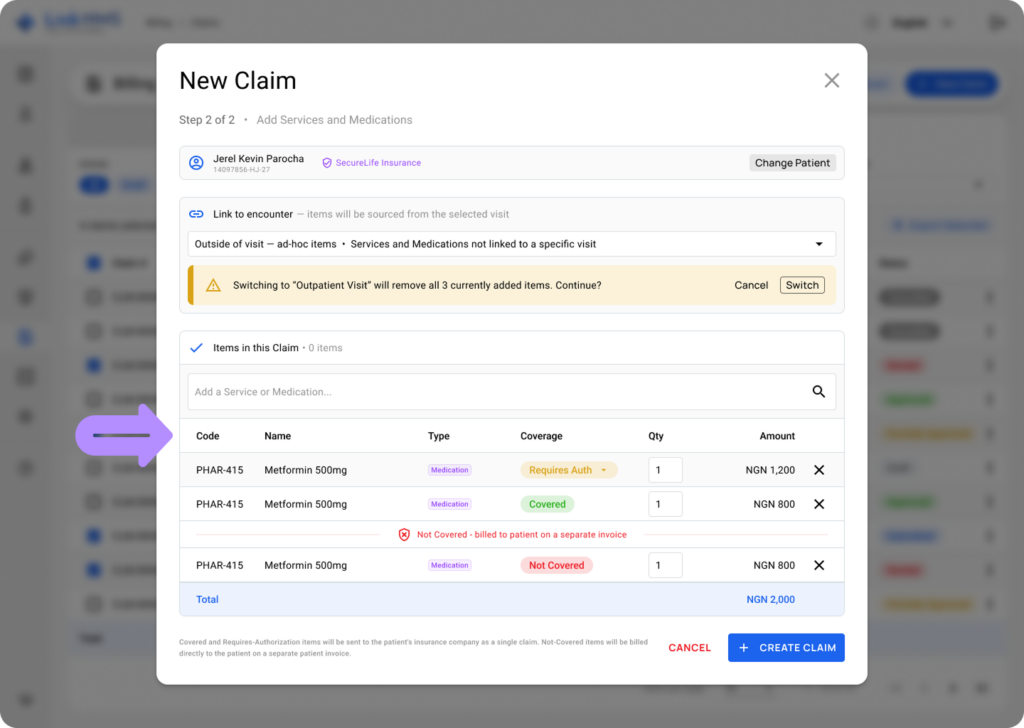Click the patient avatar icon
The image size is (1024, 728).
click(x=196, y=163)
